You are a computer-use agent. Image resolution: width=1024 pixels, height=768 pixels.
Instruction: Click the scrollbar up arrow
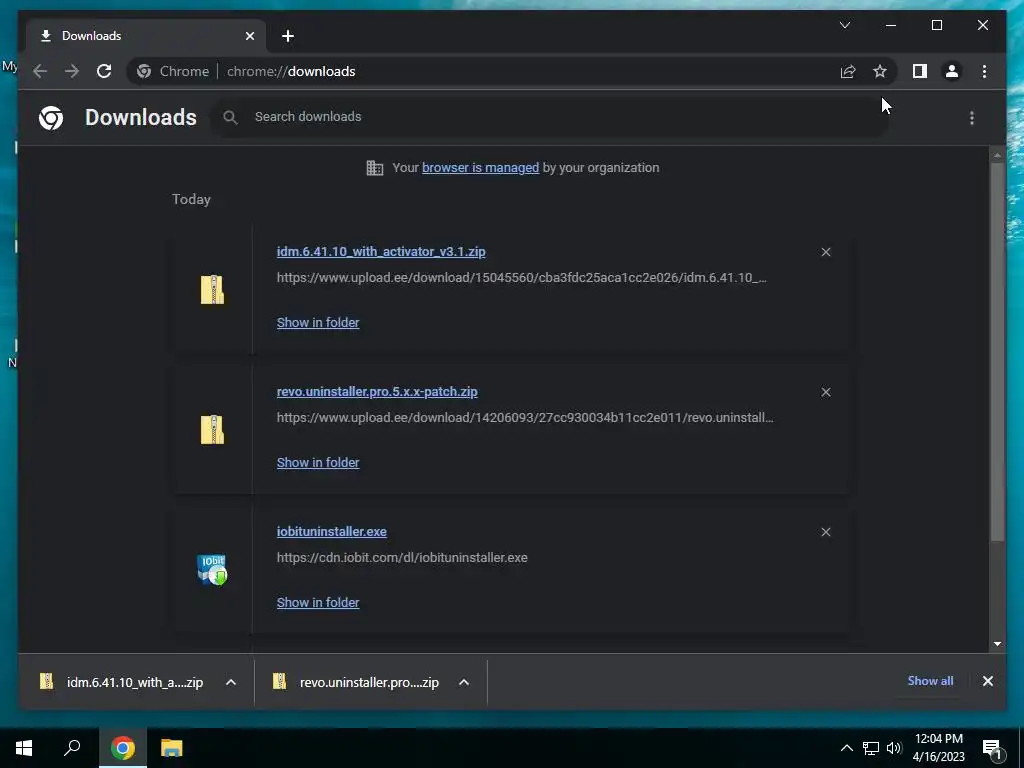[997, 155]
